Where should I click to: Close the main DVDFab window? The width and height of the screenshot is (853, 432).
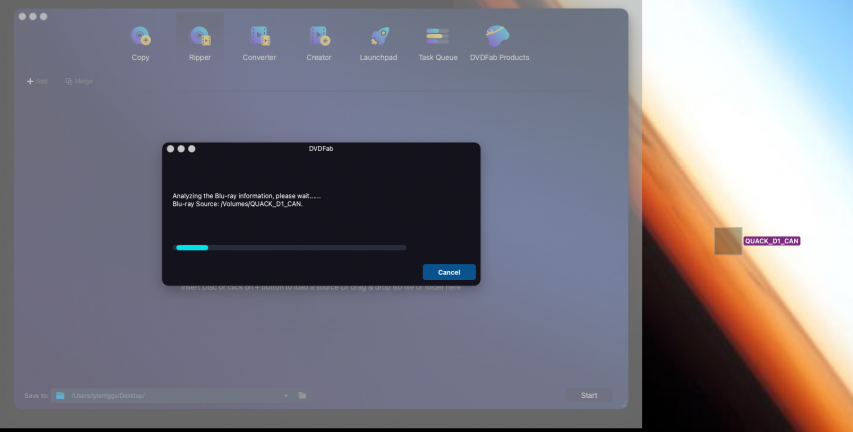(x=22, y=16)
